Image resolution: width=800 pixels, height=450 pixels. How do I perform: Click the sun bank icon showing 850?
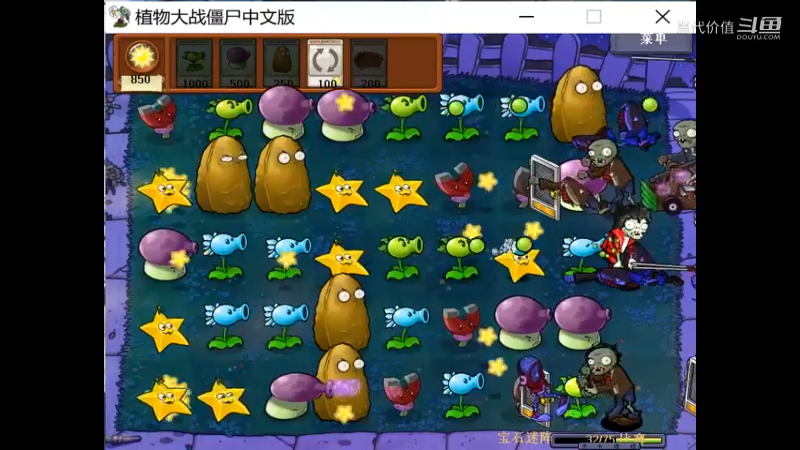[141, 57]
